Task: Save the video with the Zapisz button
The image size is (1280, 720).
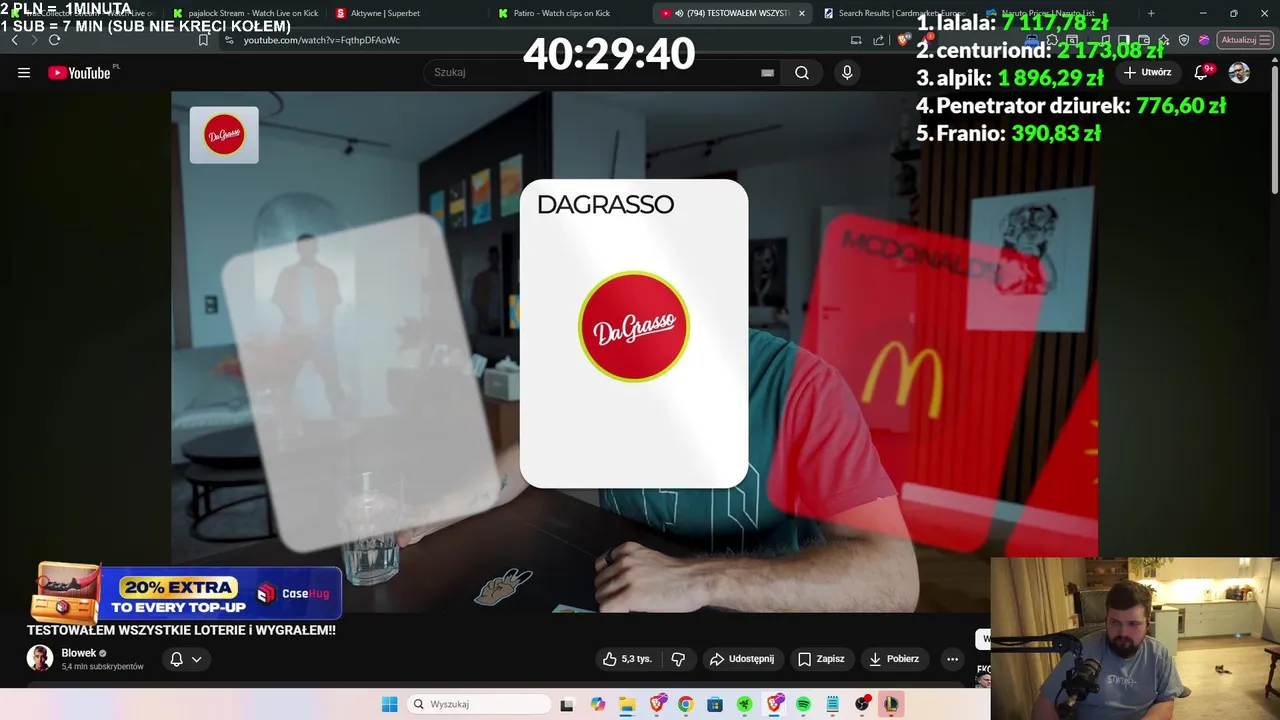Action: point(821,659)
